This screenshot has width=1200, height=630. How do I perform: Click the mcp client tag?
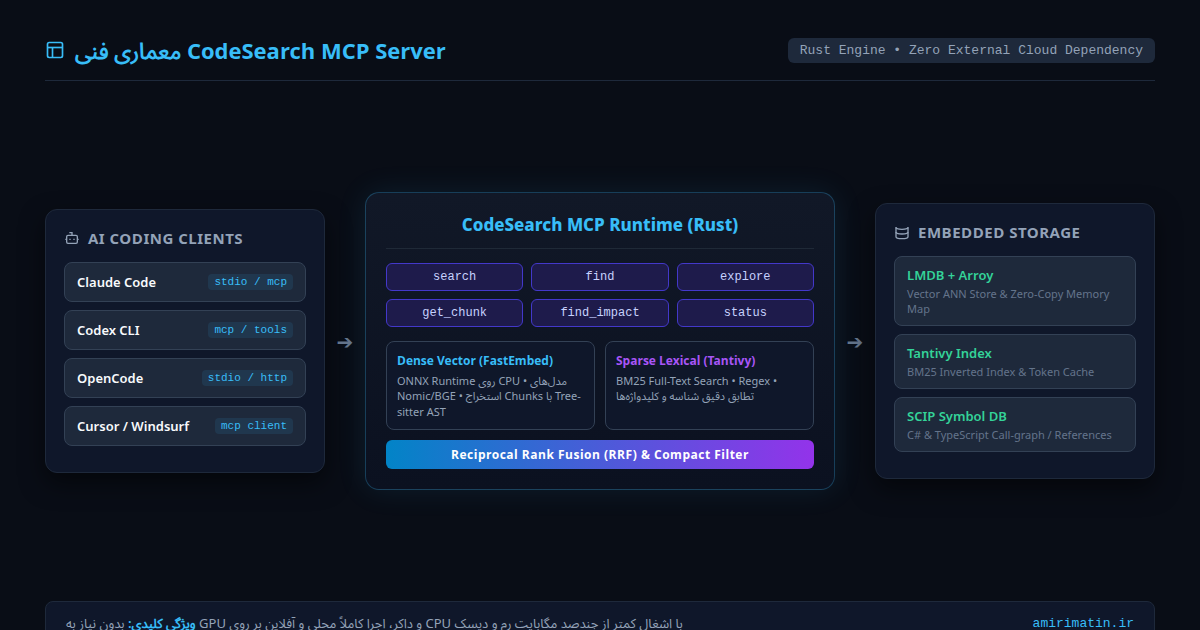tap(254, 426)
